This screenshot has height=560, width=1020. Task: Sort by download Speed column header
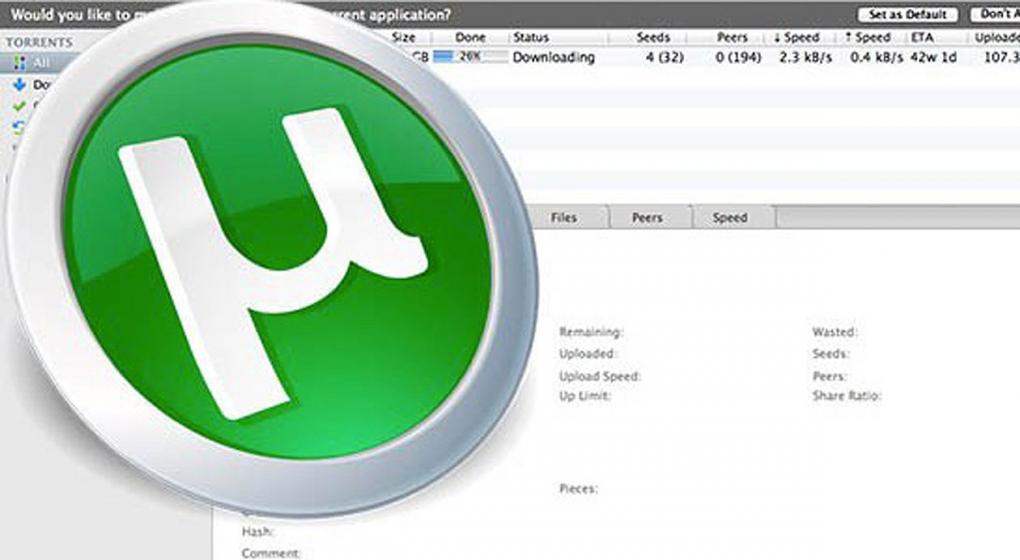pos(797,37)
